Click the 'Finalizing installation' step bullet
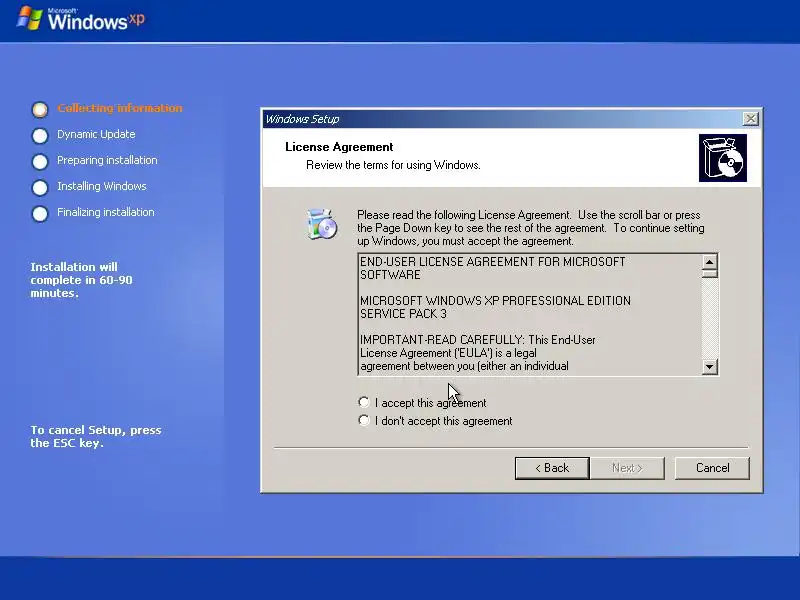Screen dimensions: 800x600 40,213
